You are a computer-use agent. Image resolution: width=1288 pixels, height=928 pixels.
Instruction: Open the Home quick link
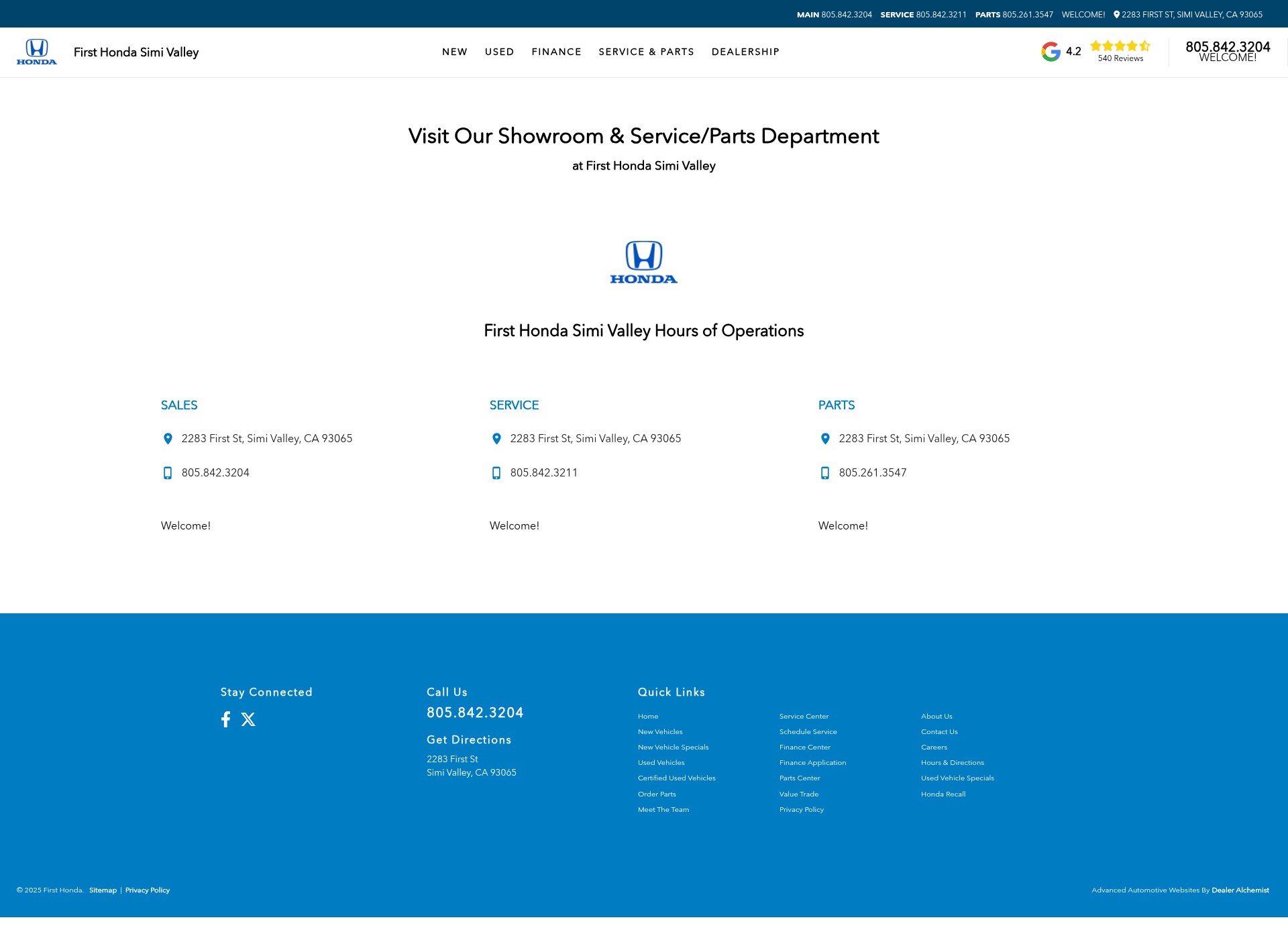coord(648,717)
